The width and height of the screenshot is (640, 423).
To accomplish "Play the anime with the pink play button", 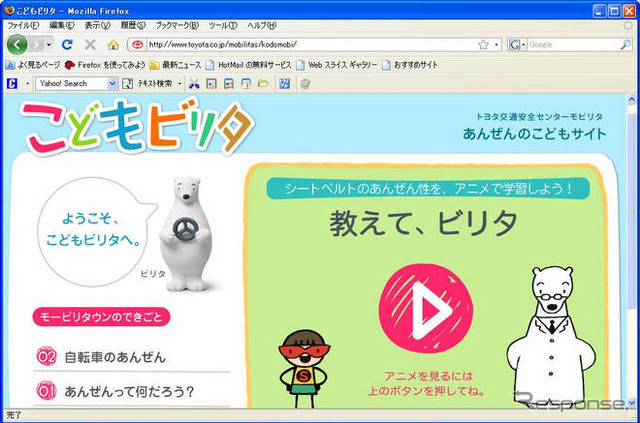I will (x=425, y=309).
